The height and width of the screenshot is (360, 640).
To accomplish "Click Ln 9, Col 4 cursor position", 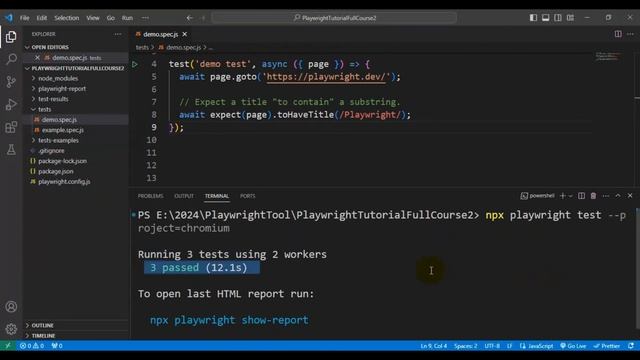I will point(433,346).
